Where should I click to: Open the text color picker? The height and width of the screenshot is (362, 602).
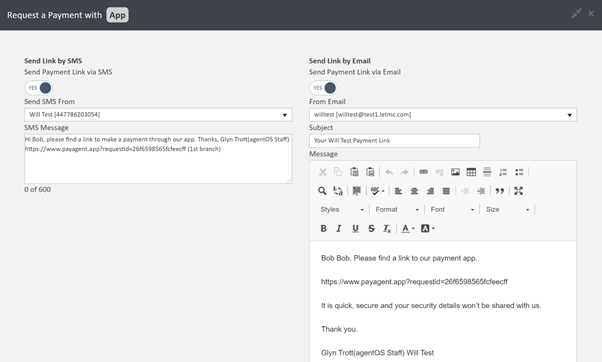pyautogui.click(x=408, y=228)
